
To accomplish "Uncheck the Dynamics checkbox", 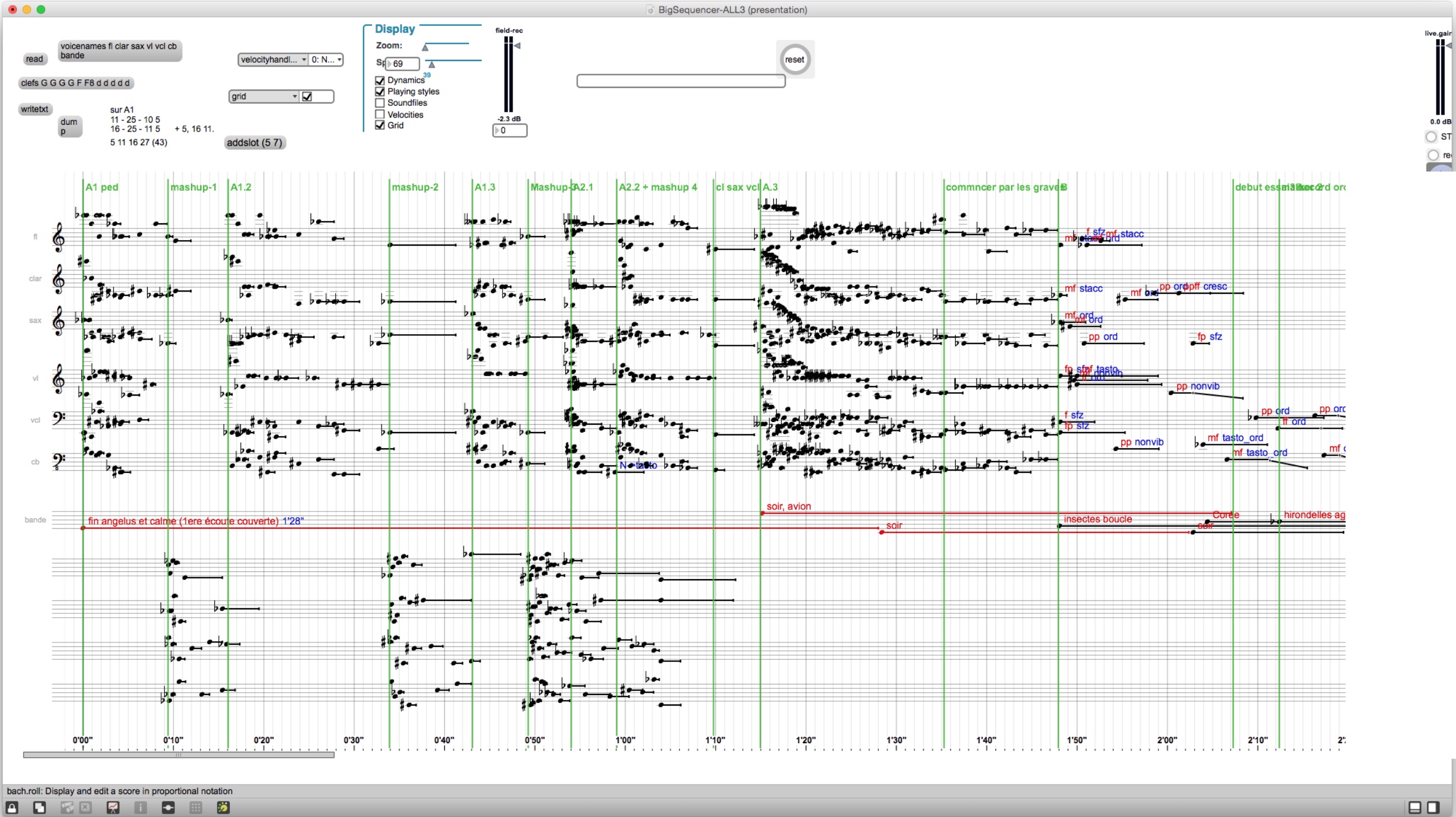I will pos(380,80).
